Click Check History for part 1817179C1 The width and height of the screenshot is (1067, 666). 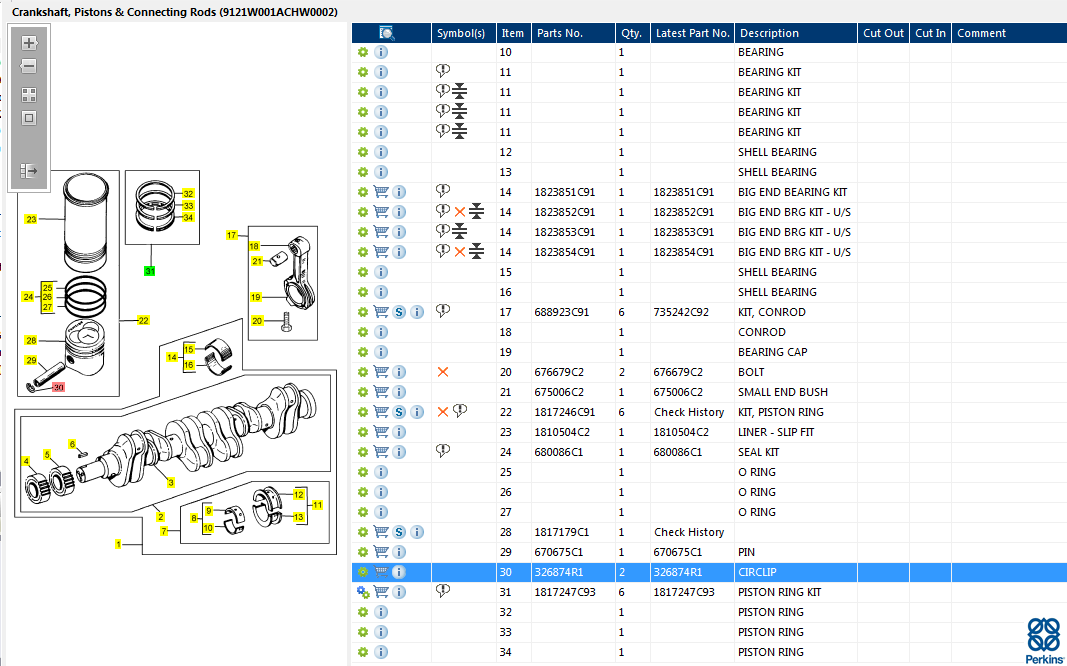coord(689,532)
